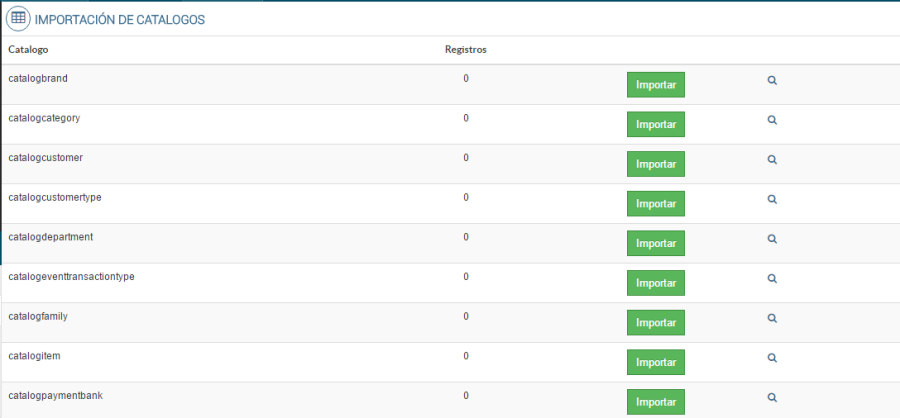The height and width of the screenshot is (418, 900).
Task: Click magnifier icon for catalogeventtransactiontype
Action: click(772, 279)
